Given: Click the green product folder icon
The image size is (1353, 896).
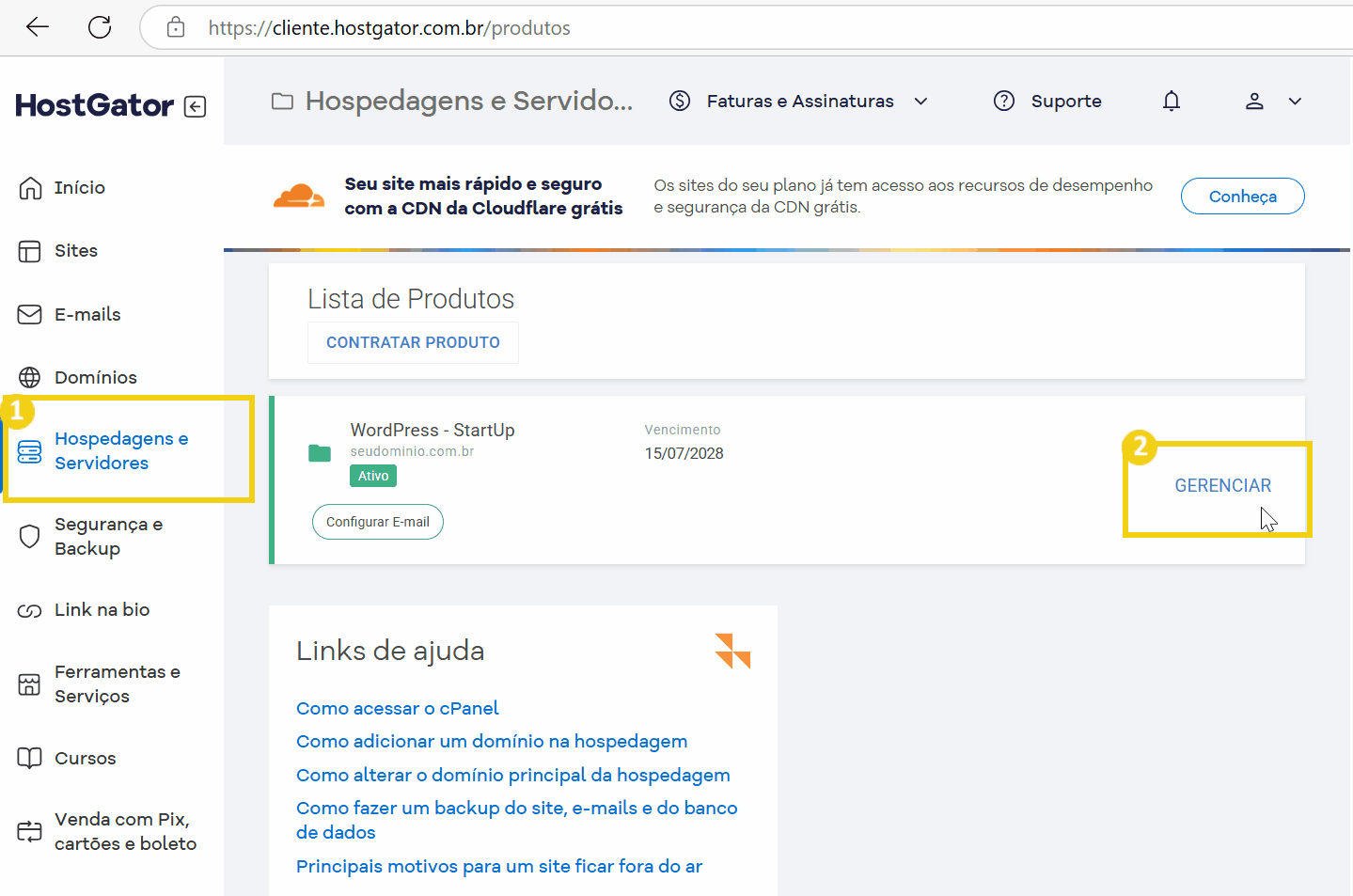Looking at the screenshot, I should point(320,453).
